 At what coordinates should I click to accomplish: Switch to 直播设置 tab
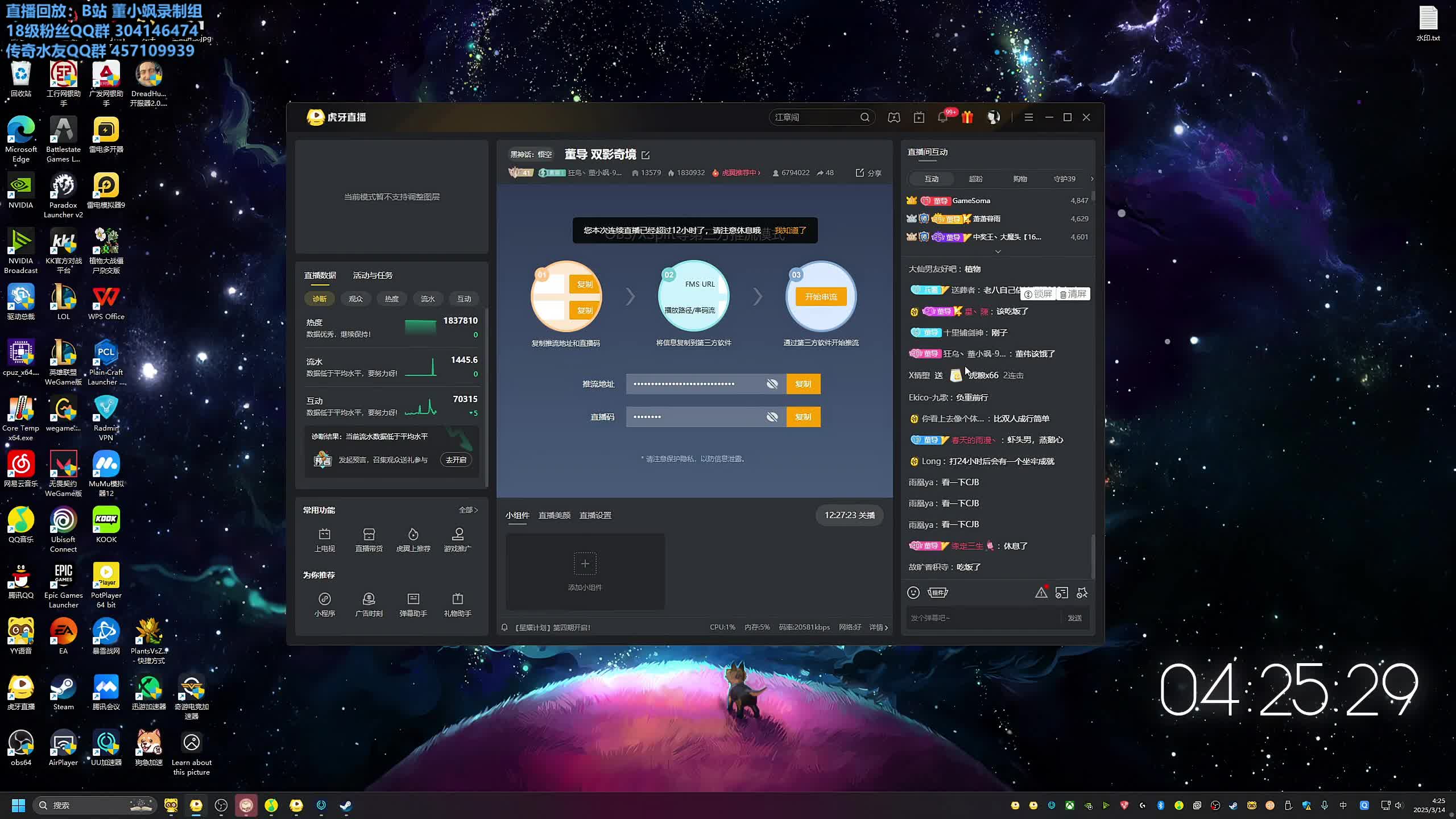pyautogui.click(x=595, y=515)
